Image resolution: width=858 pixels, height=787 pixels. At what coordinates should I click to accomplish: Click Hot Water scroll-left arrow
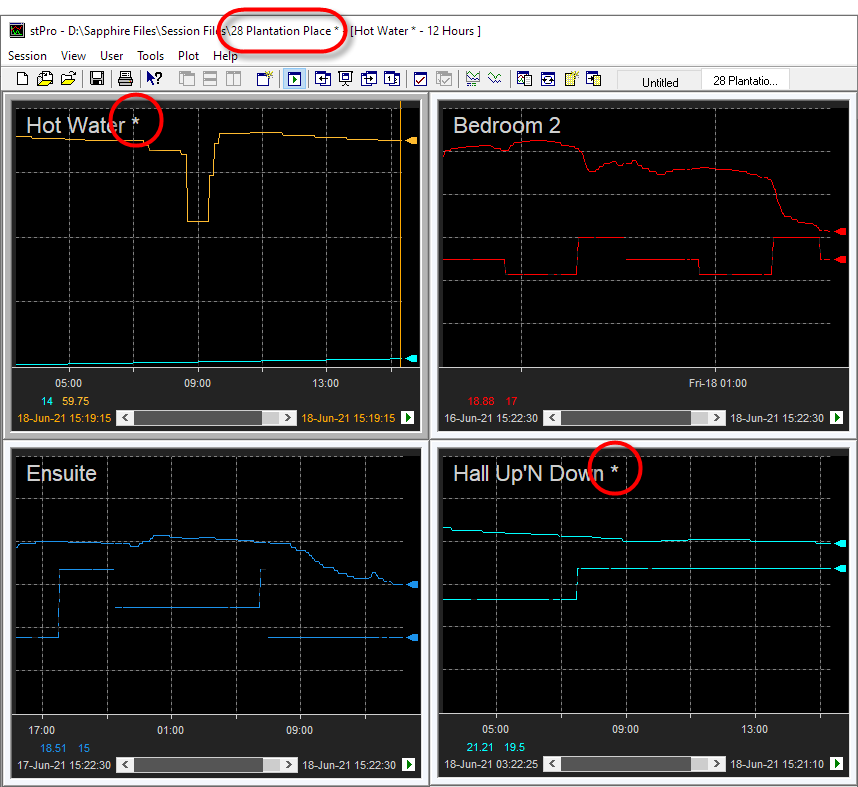[125, 418]
